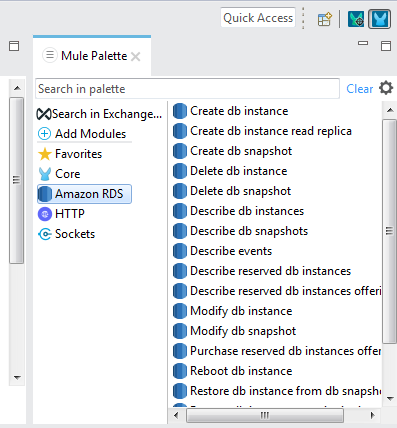
Task: Select Purchase reserved db instances offering
Action: tap(277, 351)
